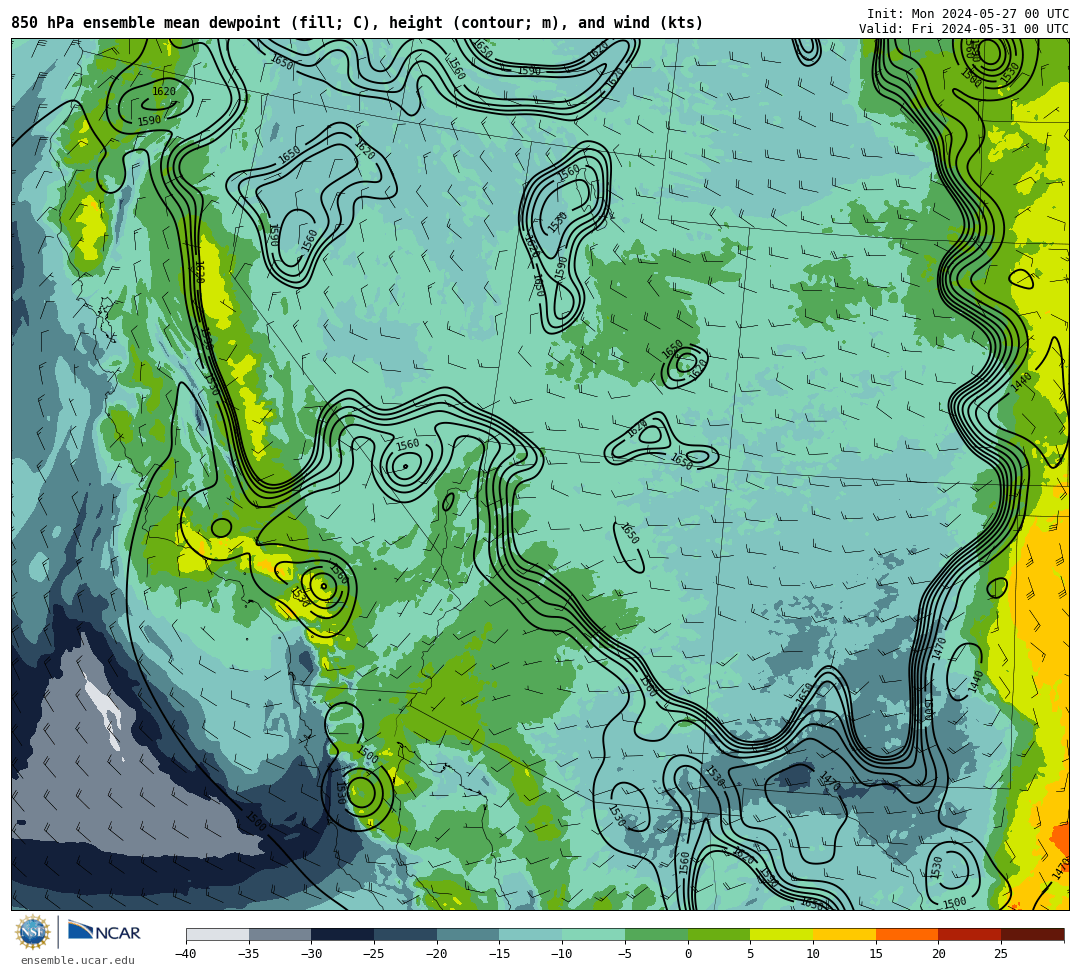This screenshot has height=973, width=1080.
Task: Click the -15 colorbar tick label
Action: coord(499,954)
